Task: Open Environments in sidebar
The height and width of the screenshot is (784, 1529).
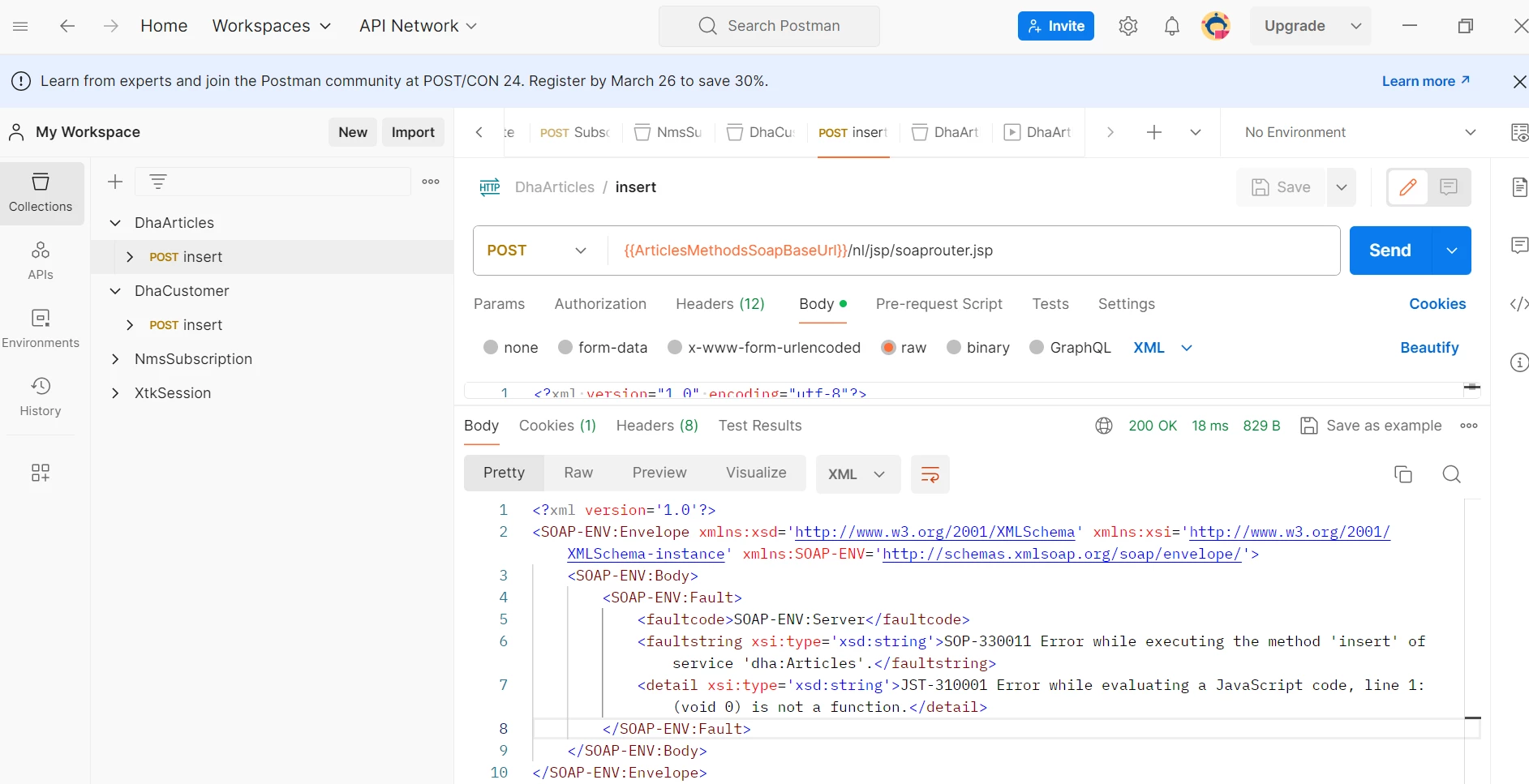Action: click(x=41, y=328)
